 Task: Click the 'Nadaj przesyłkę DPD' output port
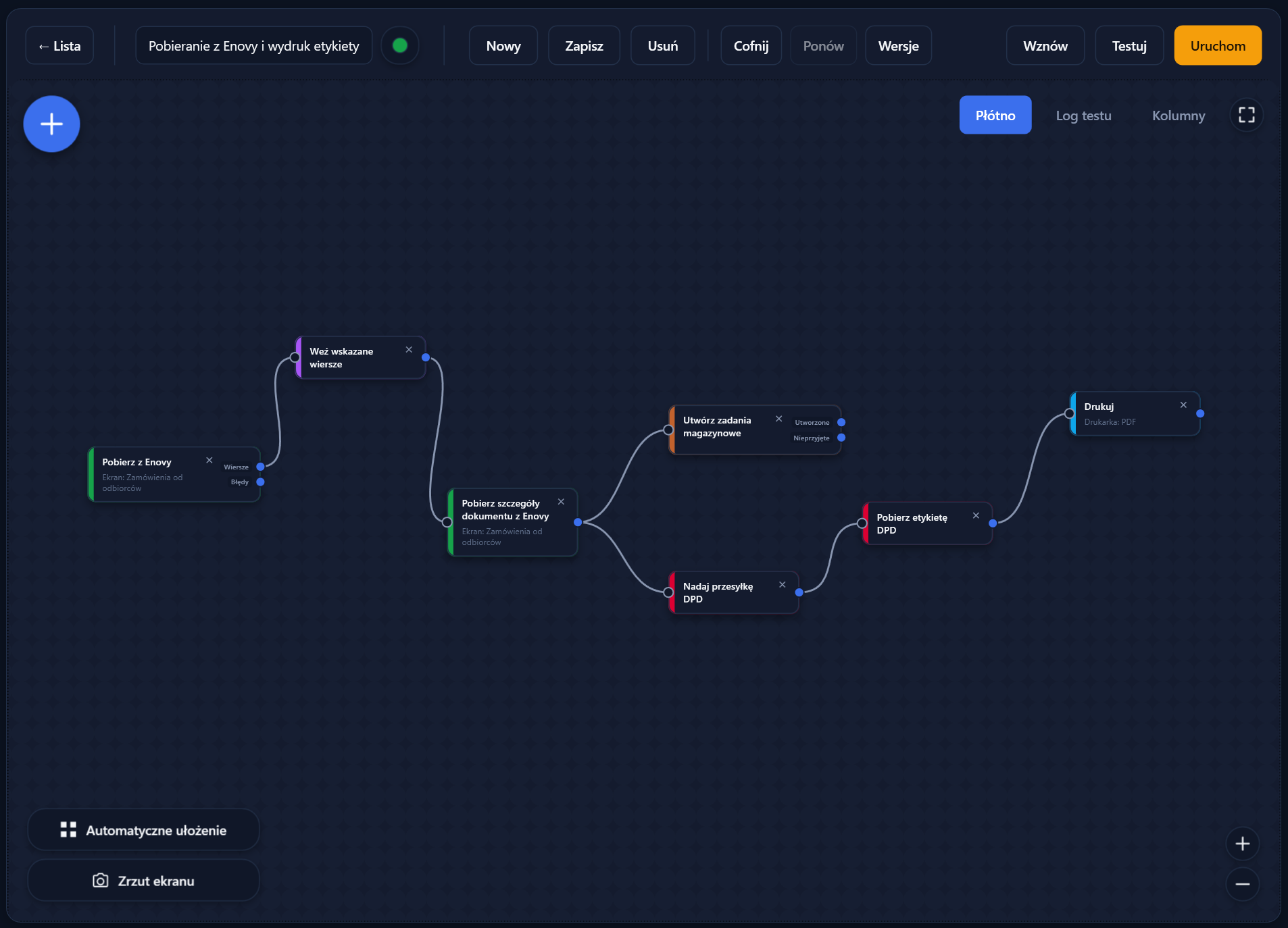[799, 592]
